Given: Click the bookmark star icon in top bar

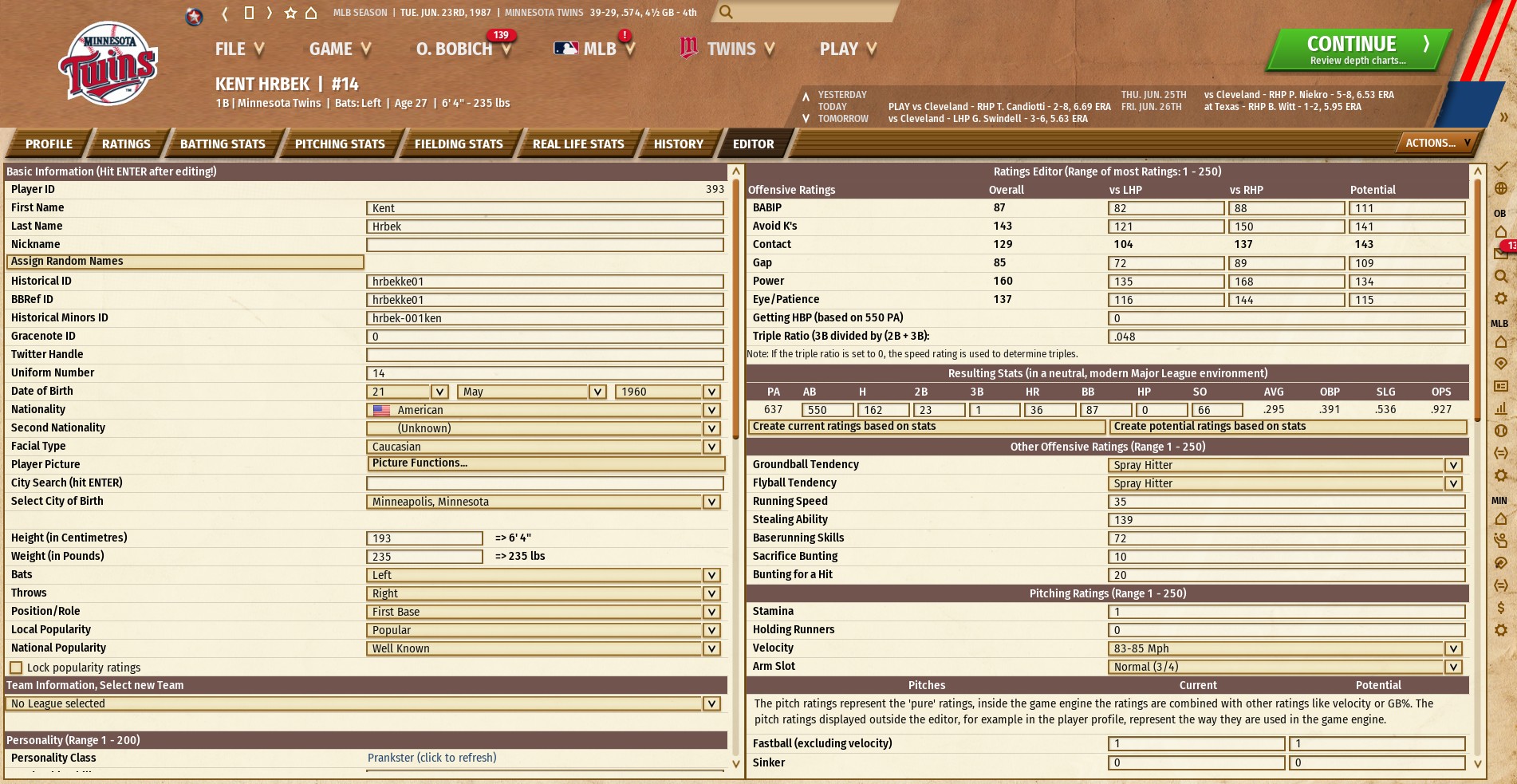Looking at the screenshot, I should (x=290, y=13).
